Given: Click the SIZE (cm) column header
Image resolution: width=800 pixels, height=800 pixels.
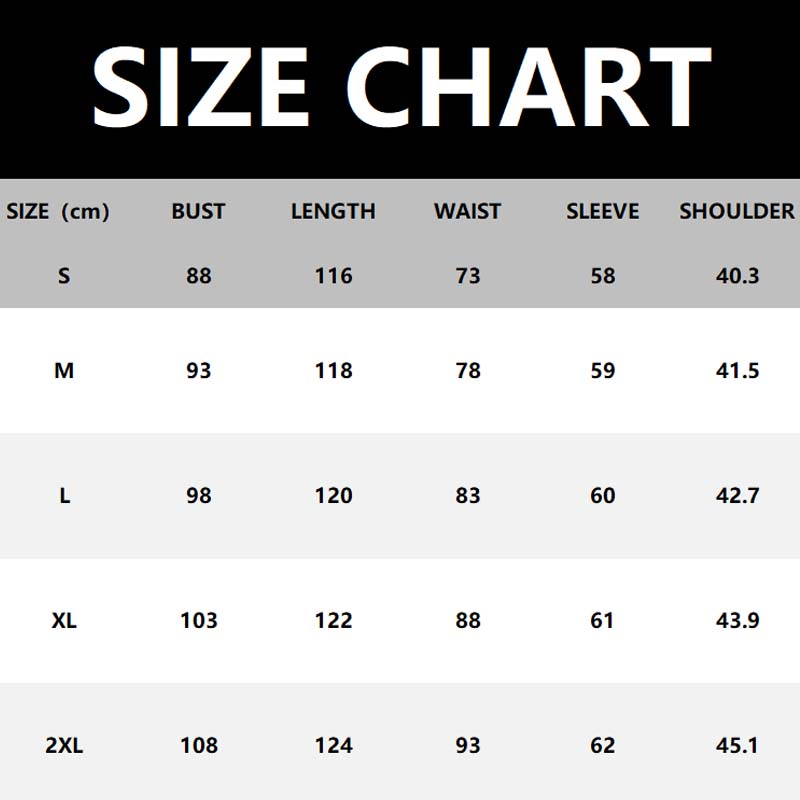Looking at the screenshot, I should tap(58, 211).
